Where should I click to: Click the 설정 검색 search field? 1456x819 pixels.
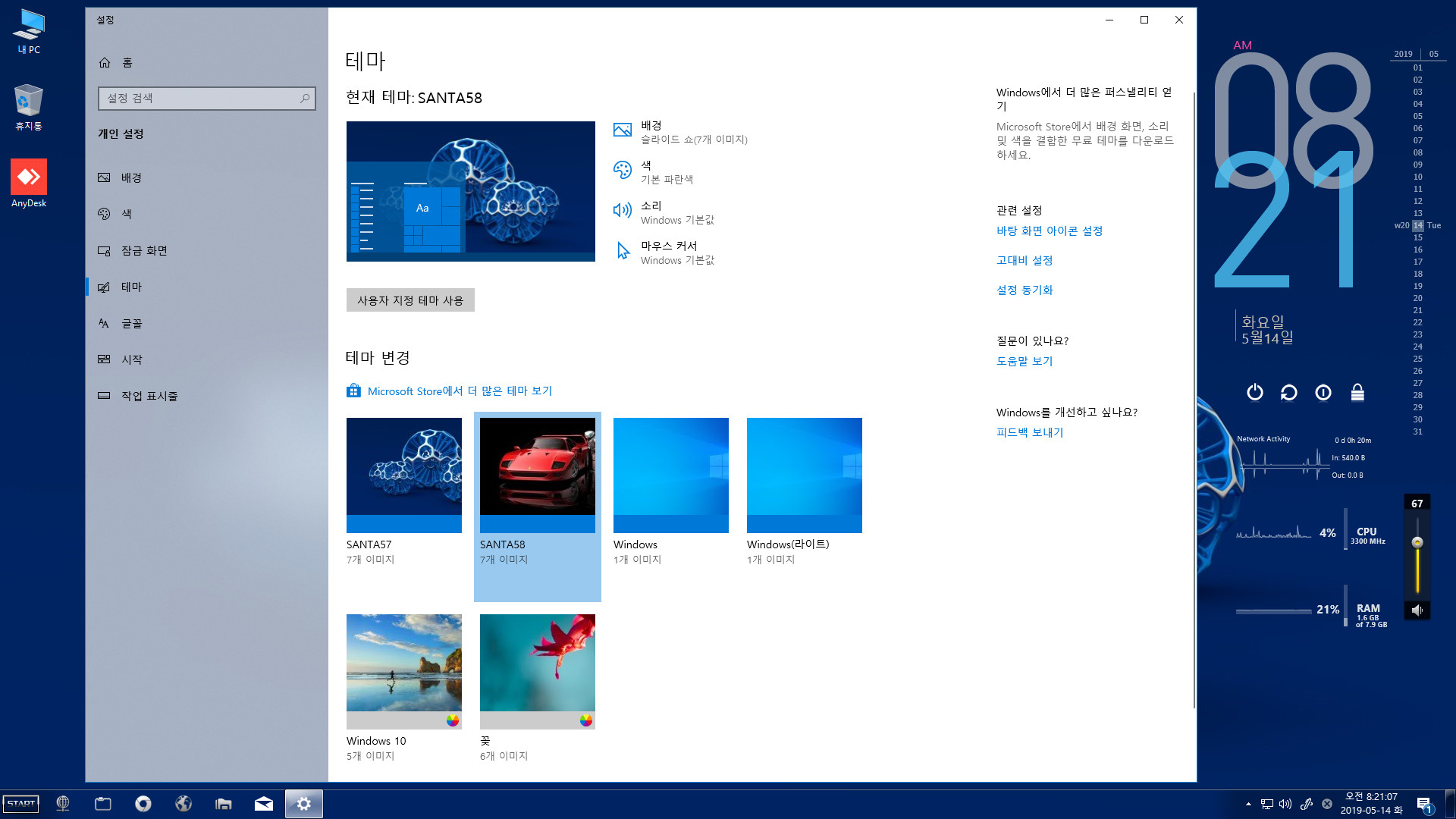pyautogui.click(x=206, y=98)
